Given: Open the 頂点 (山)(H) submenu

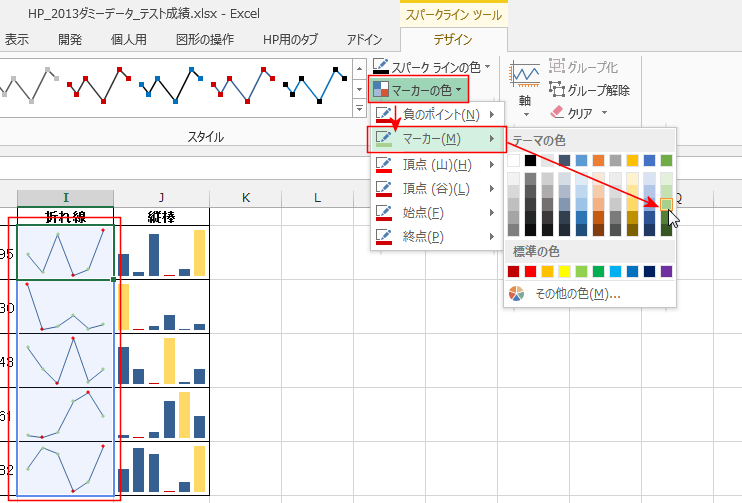Looking at the screenshot, I should pyautogui.click(x=436, y=165).
